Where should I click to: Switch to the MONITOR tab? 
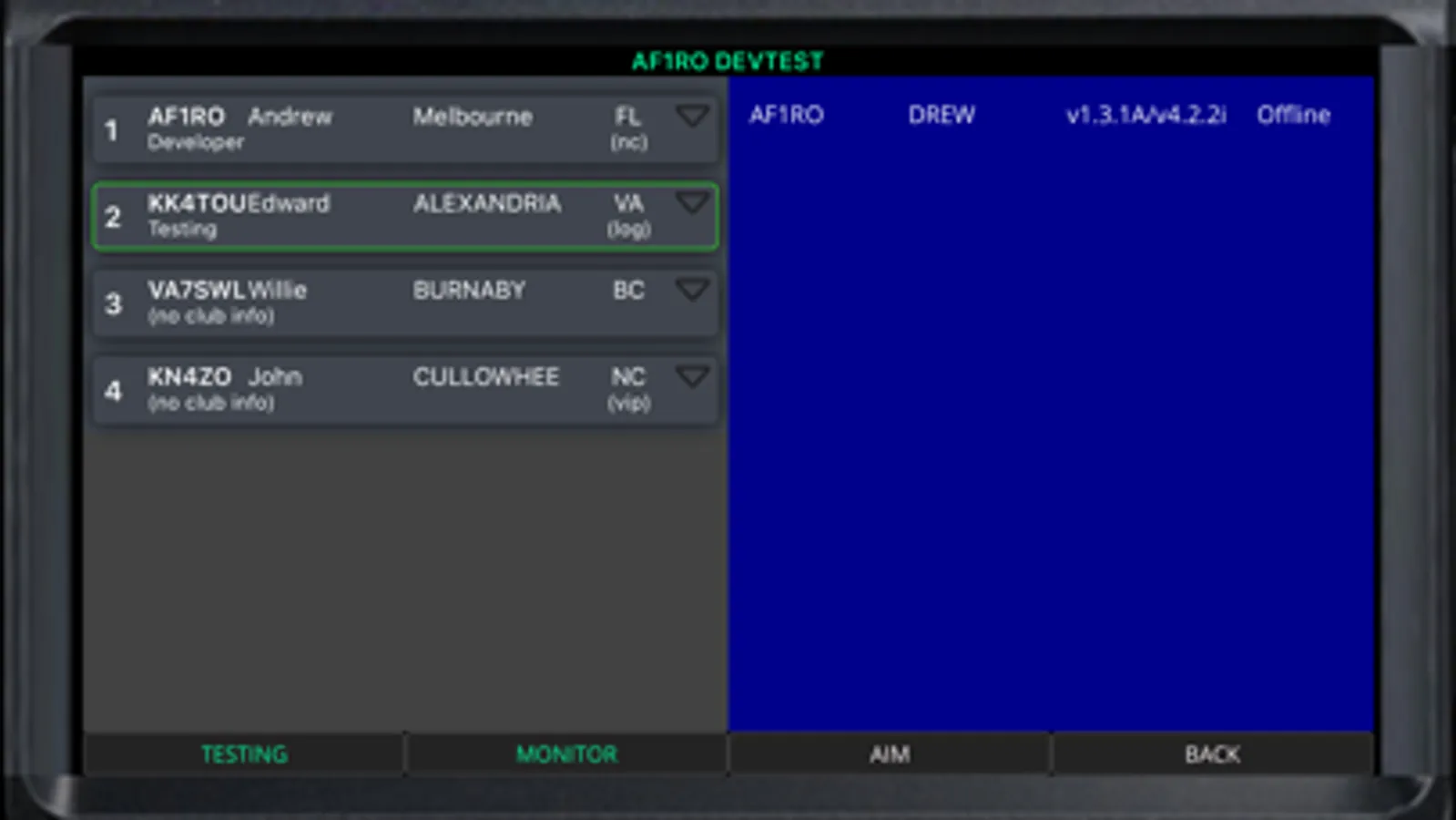point(566,754)
